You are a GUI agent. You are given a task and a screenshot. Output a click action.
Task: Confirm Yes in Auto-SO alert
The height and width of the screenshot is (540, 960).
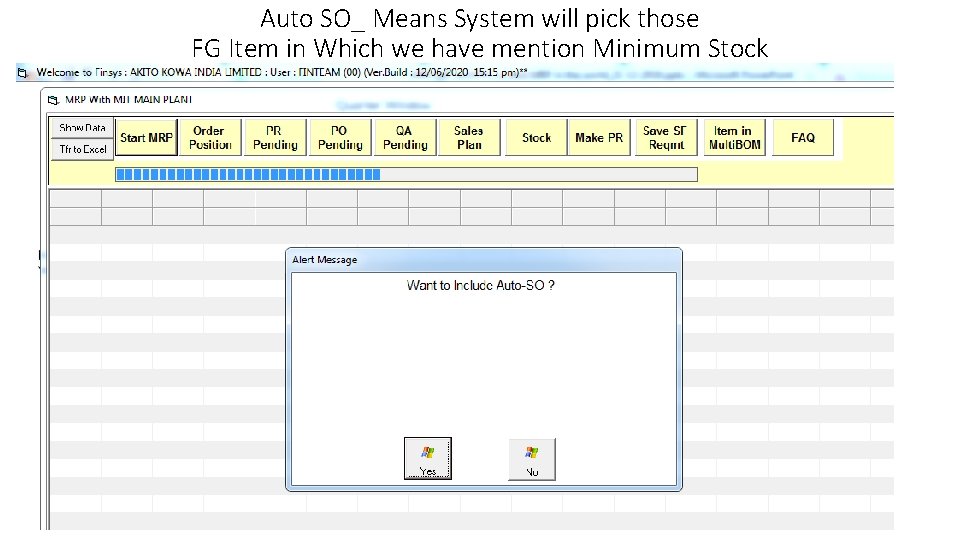click(428, 459)
